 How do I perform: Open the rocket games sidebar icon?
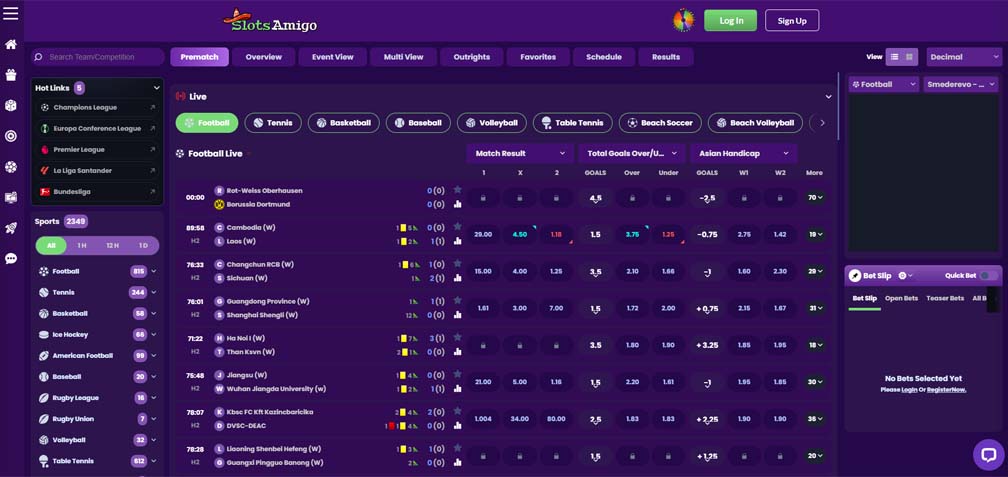point(10,228)
